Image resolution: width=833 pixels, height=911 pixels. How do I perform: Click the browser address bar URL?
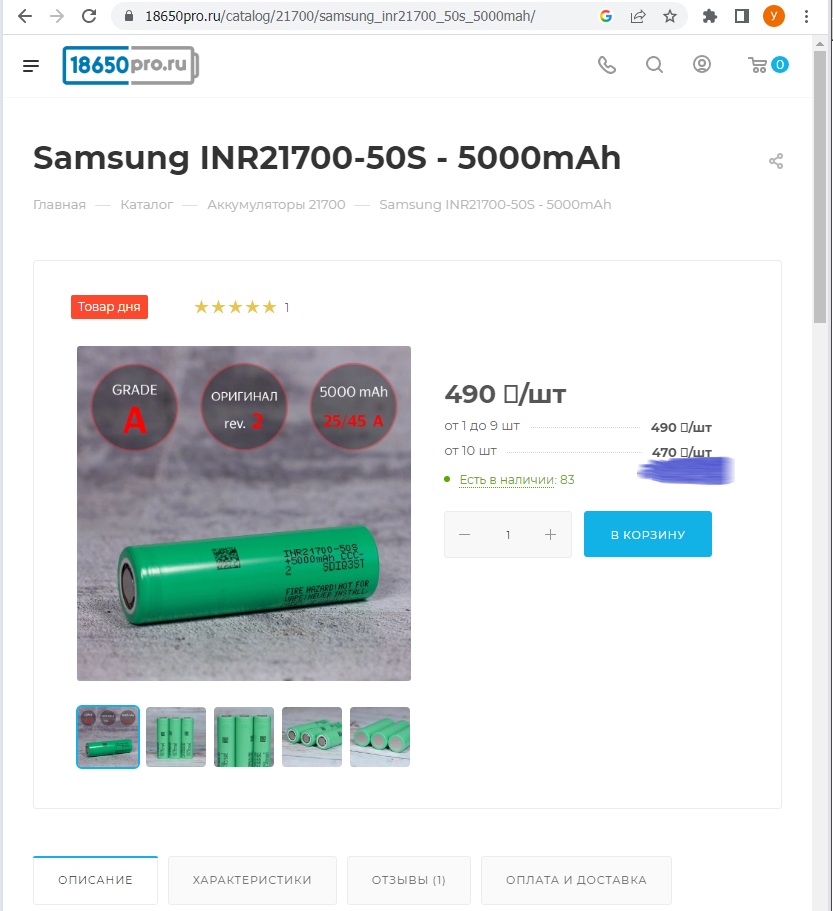click(x=340, y=16)
